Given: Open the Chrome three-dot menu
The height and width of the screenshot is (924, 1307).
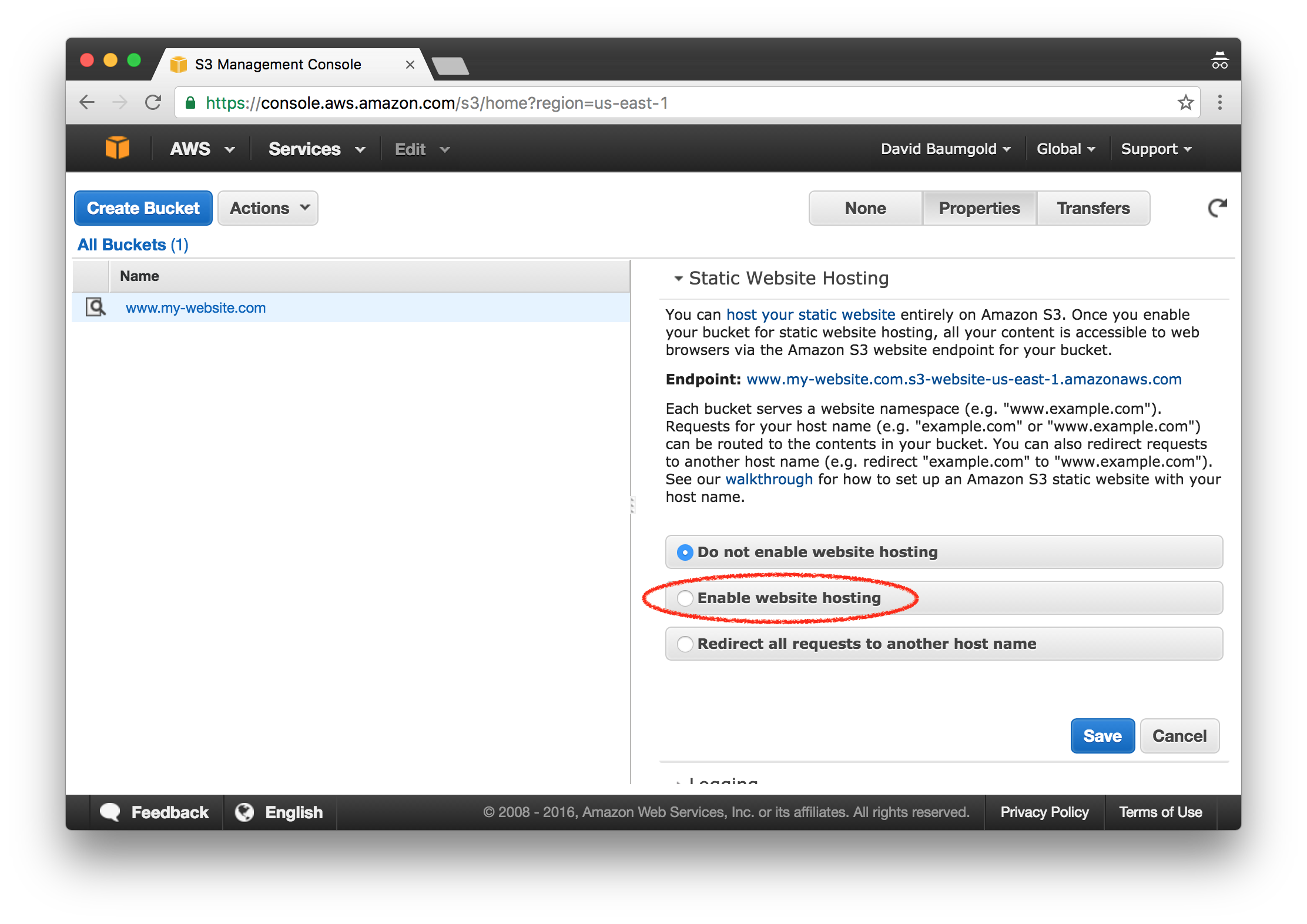Looking at the screenshot, I should coord(1220,102).
